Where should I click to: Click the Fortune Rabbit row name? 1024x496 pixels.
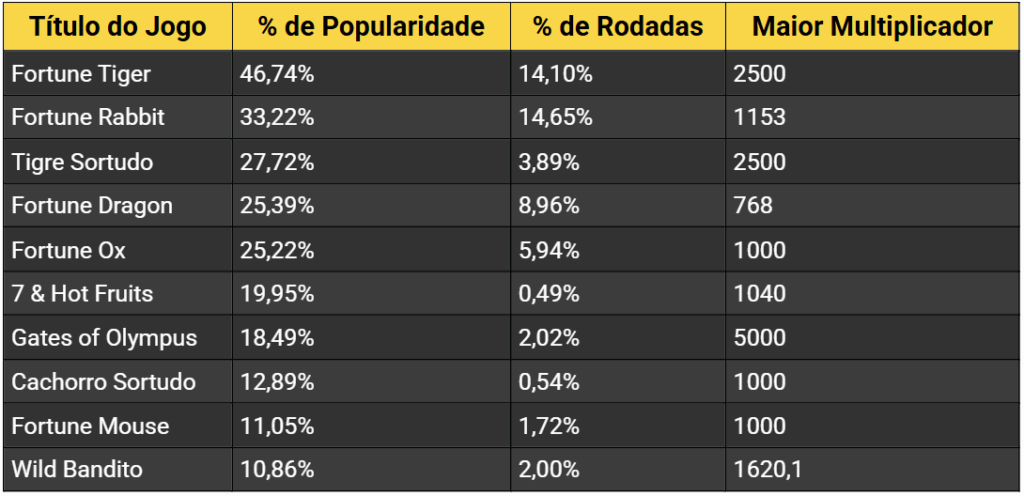(88, 117)
